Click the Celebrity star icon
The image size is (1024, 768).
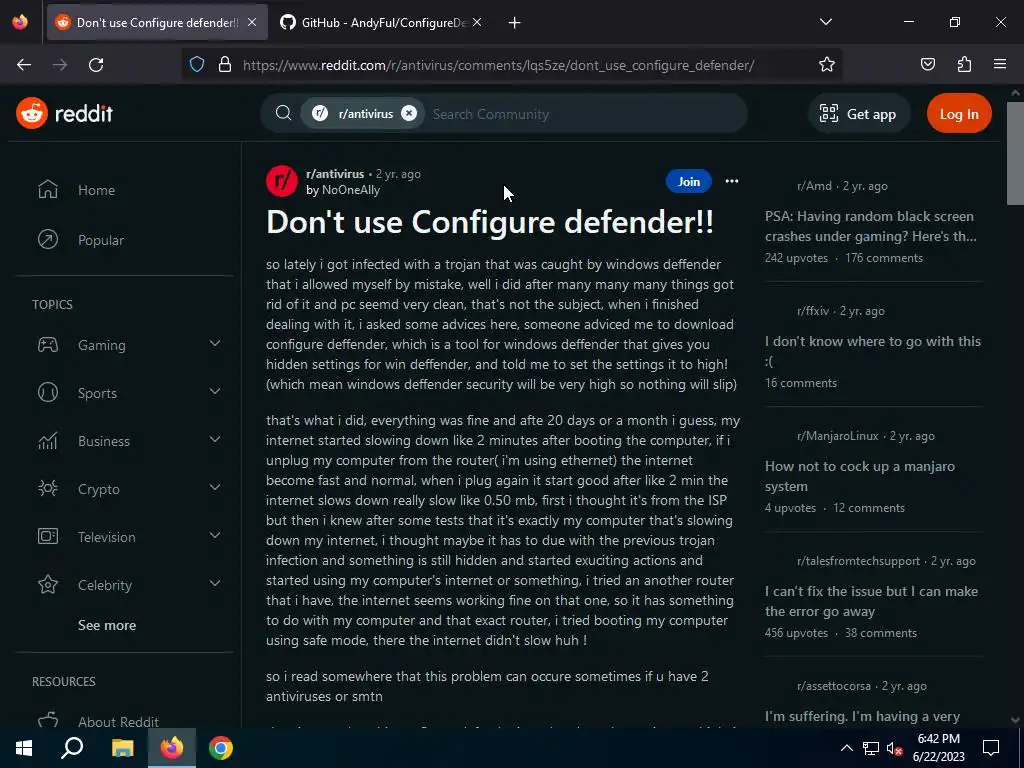click(48, 584)
